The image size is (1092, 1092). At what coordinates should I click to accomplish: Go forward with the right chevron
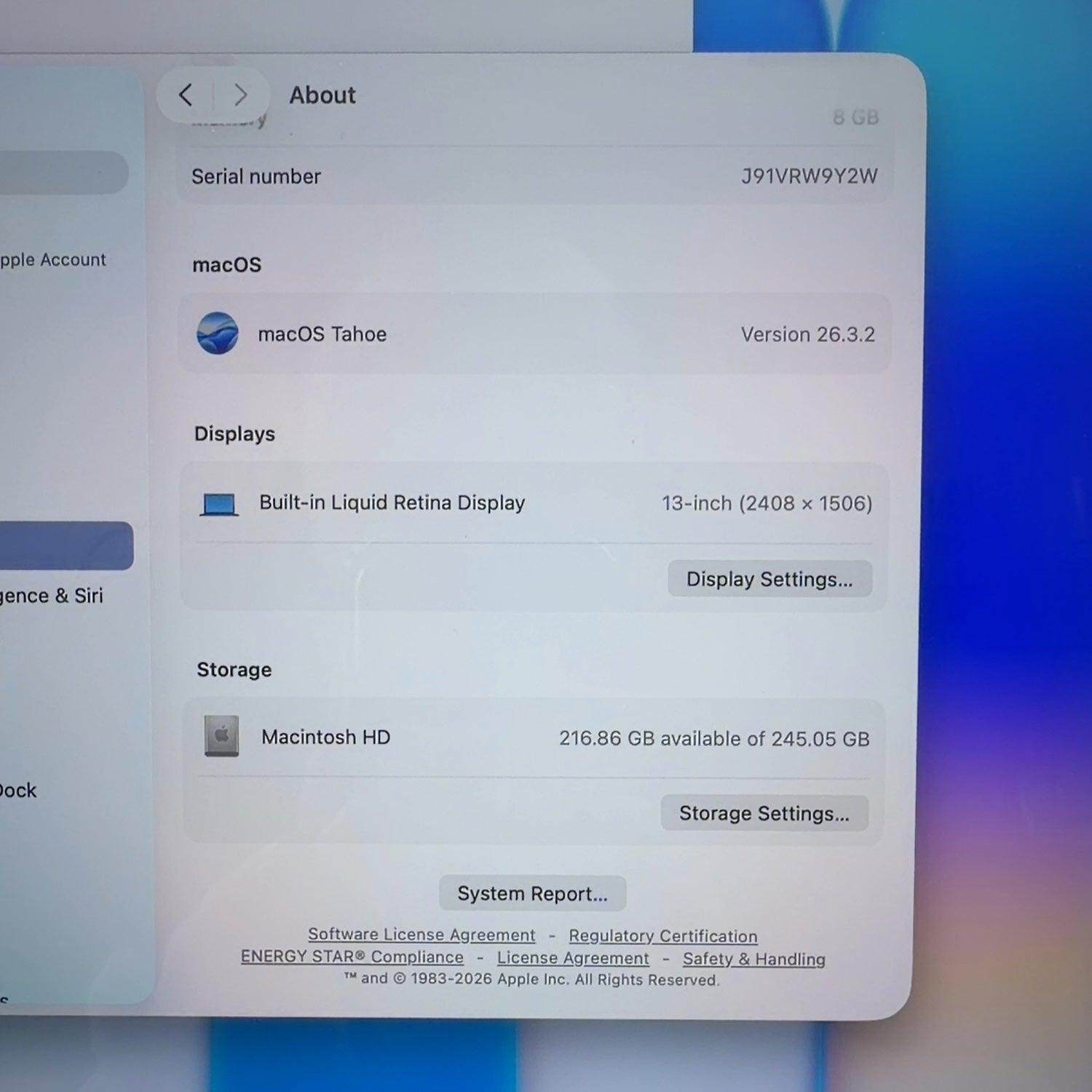click(x=240, y=95)
